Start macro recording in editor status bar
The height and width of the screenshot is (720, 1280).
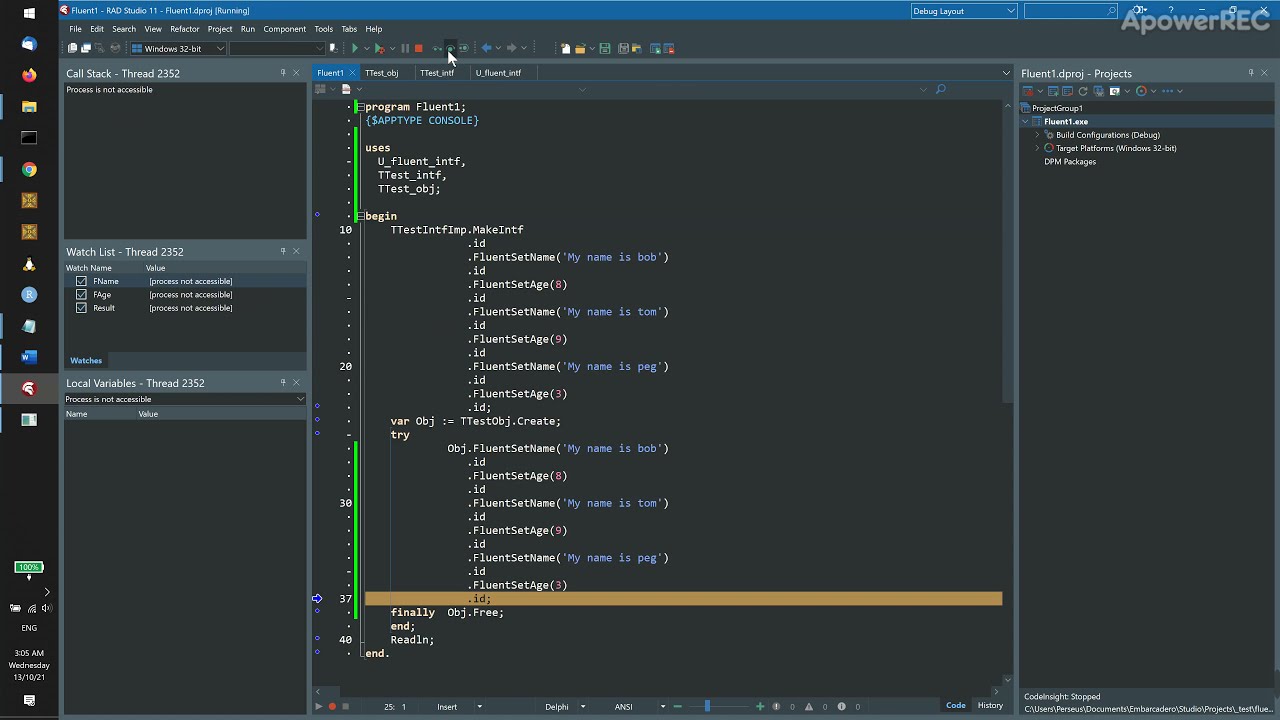tap(332, 707)
